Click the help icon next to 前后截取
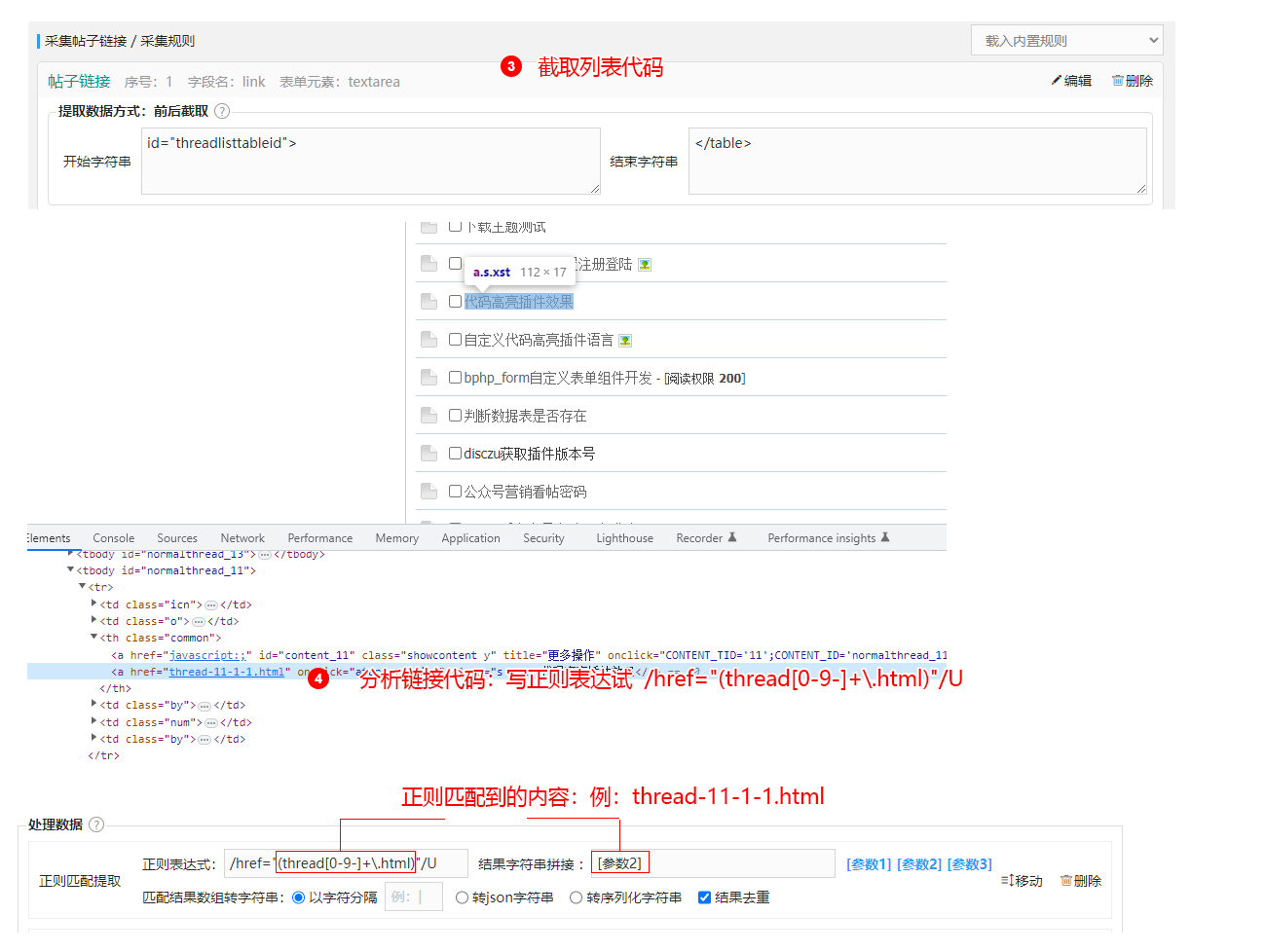The height and width of the screenshot is (952, 1266). 222,111
